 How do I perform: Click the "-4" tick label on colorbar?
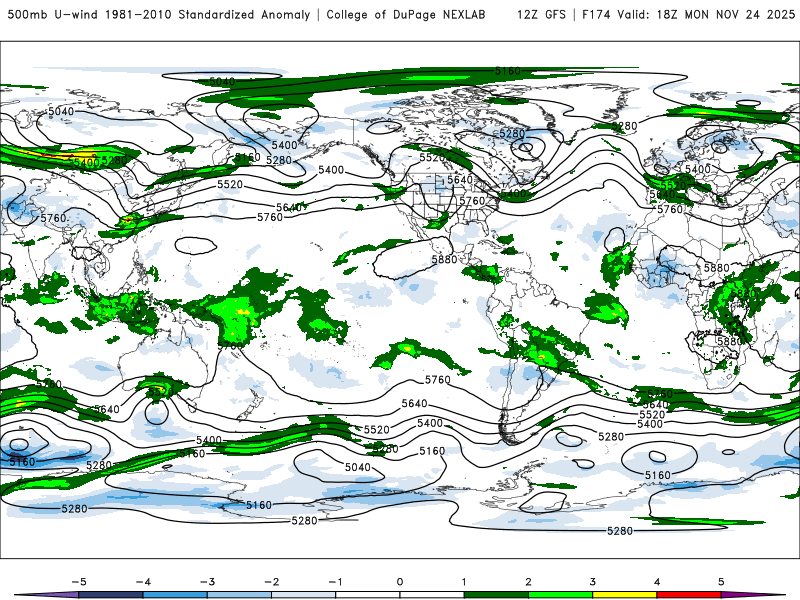coord(143,582)
